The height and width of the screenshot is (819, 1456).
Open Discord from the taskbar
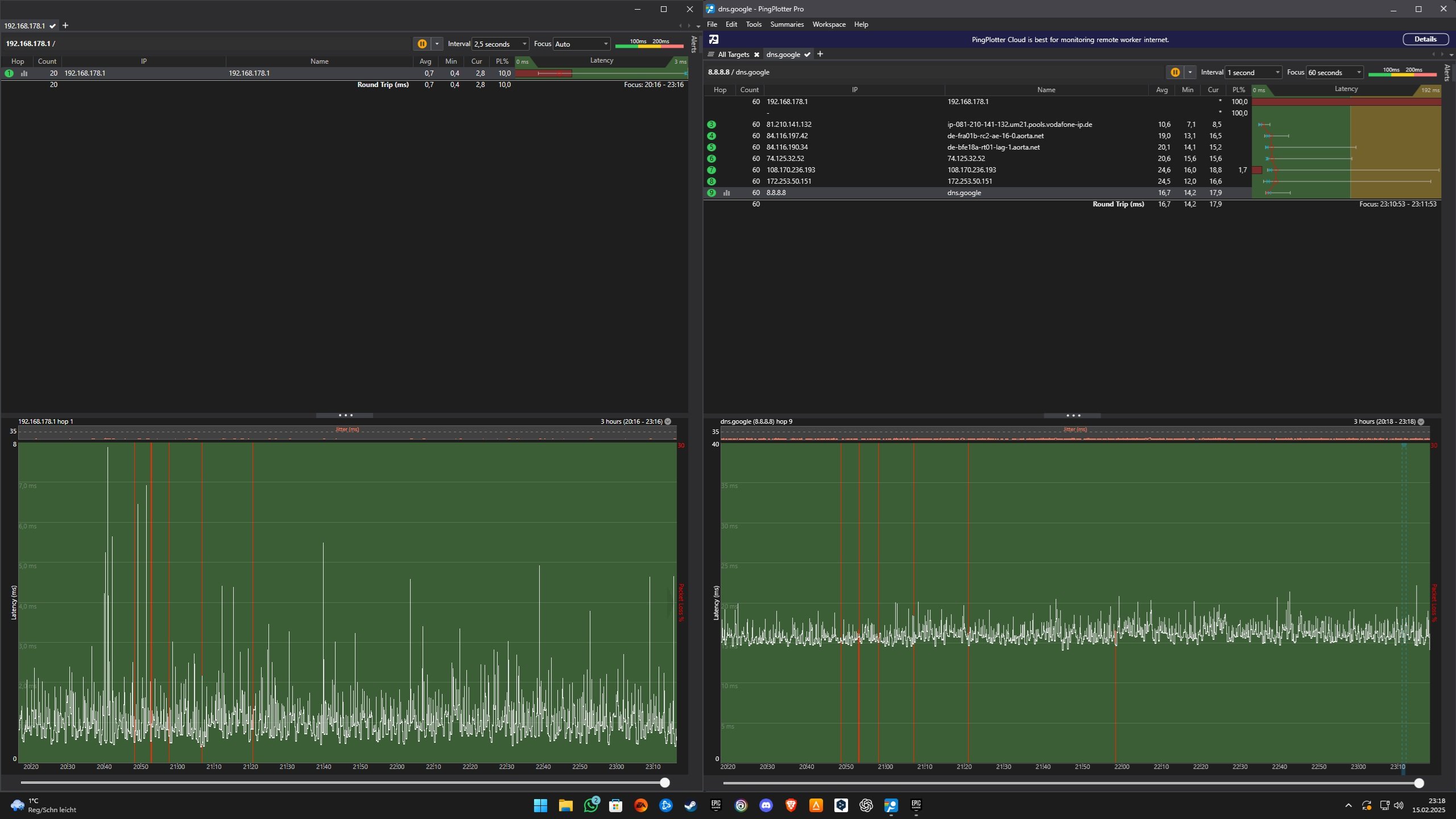[x=766, y=805]
